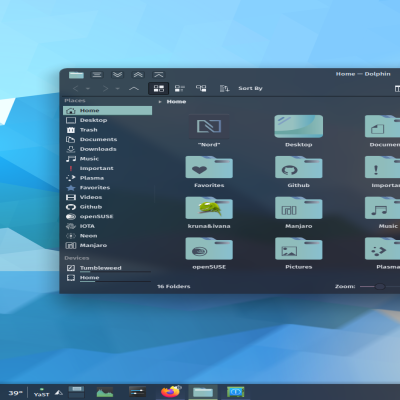Screen dimensions: 400x400
Task: Go up to parent folder
Action: tap(134, 88)
